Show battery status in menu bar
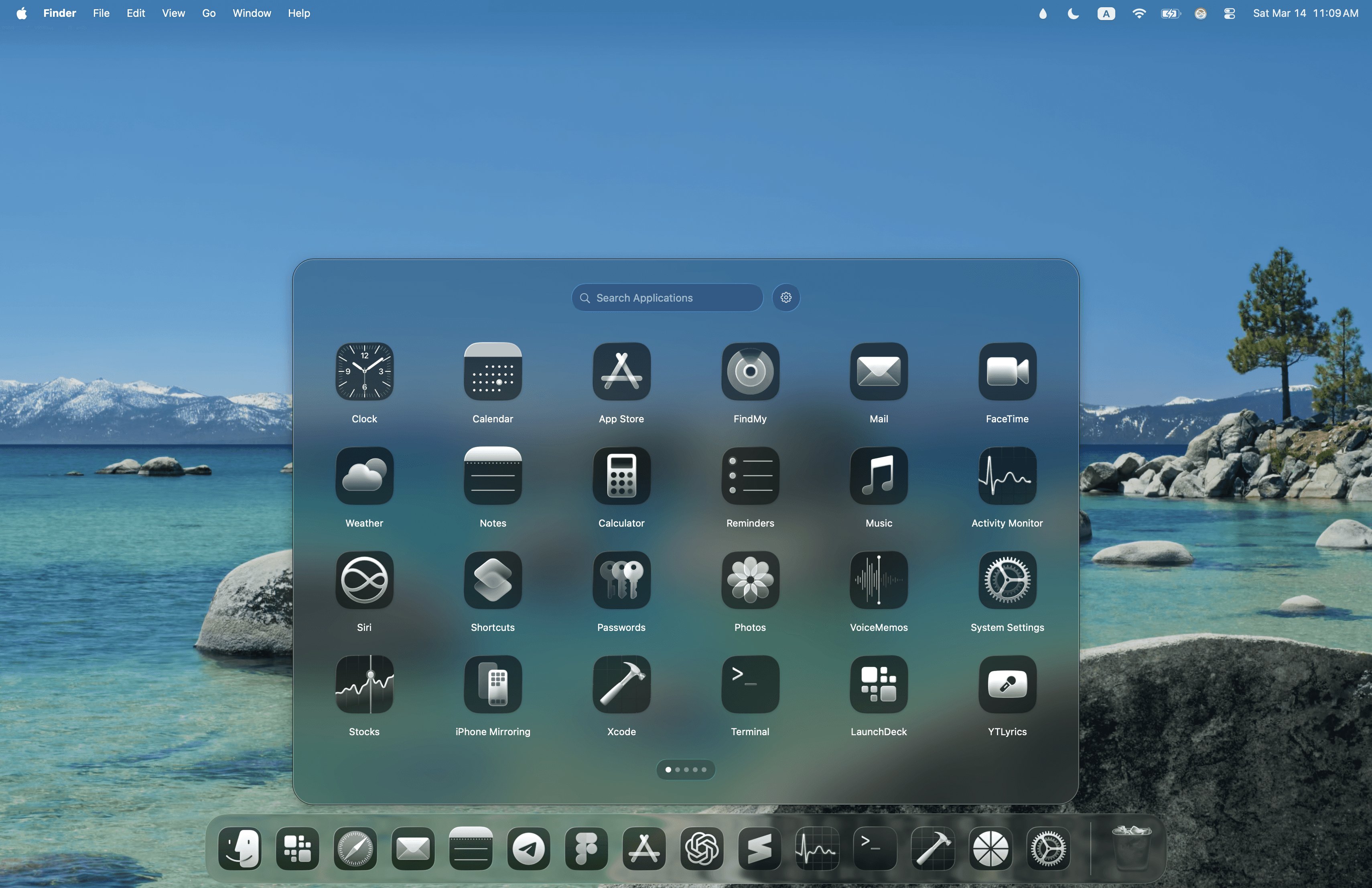Viewport: 1372px width, 888px height. coord(1170,14)
